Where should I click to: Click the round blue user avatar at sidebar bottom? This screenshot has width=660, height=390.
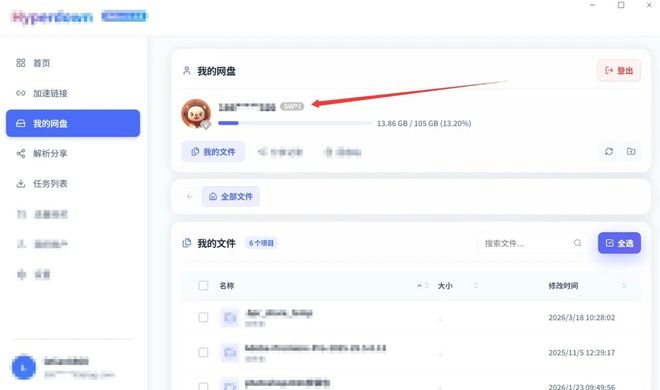pyautogui.click(x=24, y=367)
